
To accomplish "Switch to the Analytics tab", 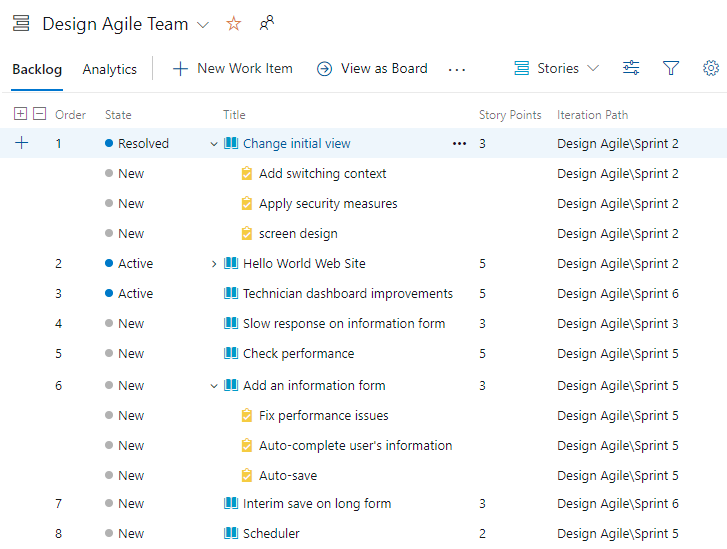I will 109,69.
